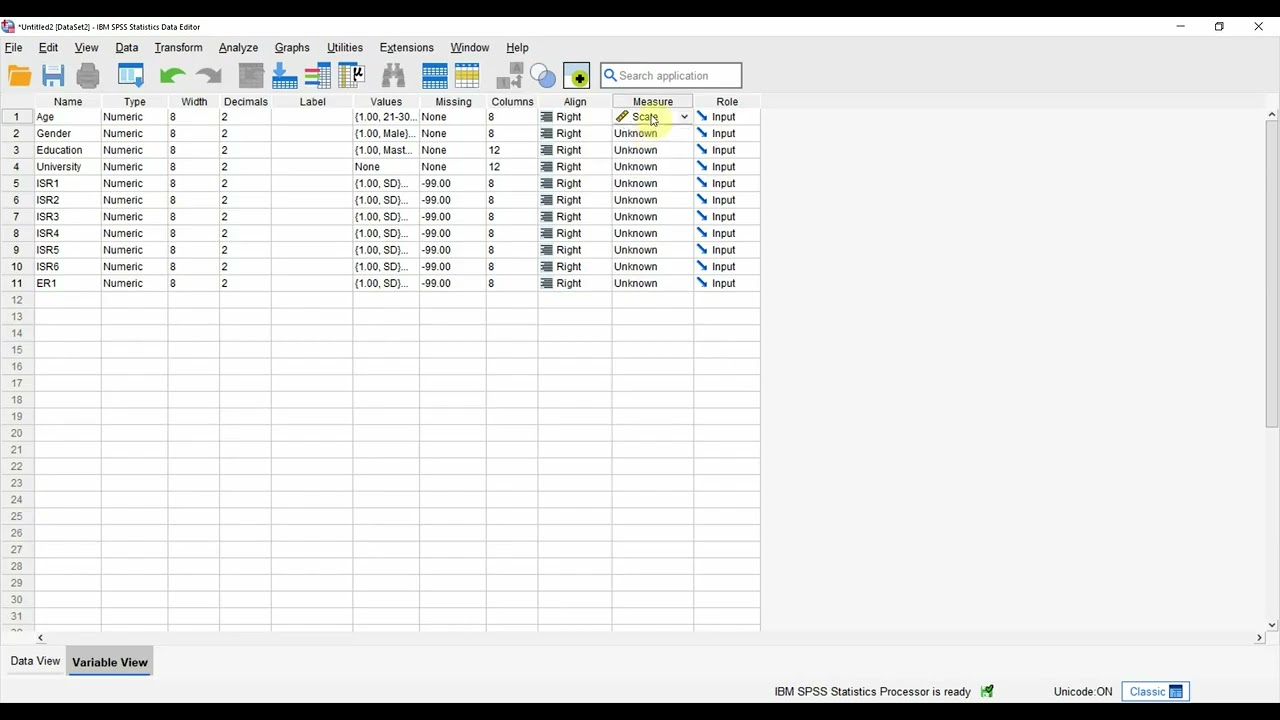
Task: Click toolbar icon with green plus badge
Action: (577, 76)
